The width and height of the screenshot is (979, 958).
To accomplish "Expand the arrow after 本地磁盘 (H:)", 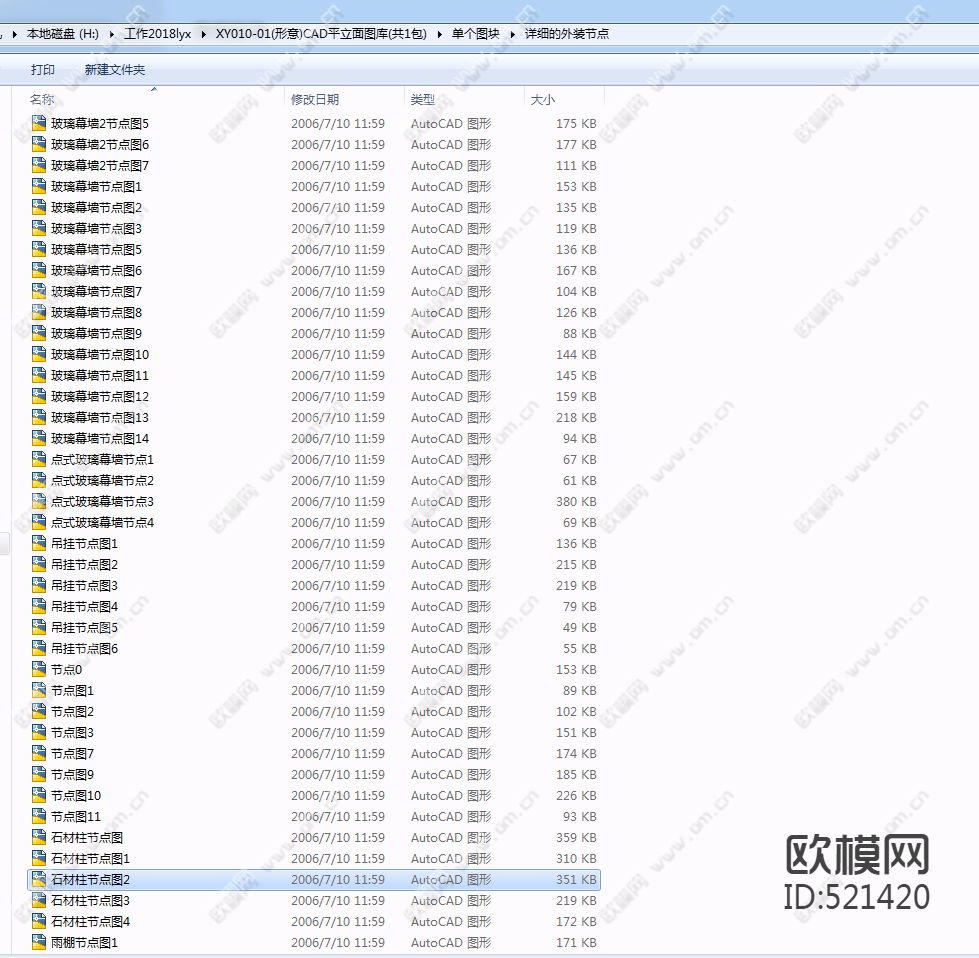I will coord(112,34).
